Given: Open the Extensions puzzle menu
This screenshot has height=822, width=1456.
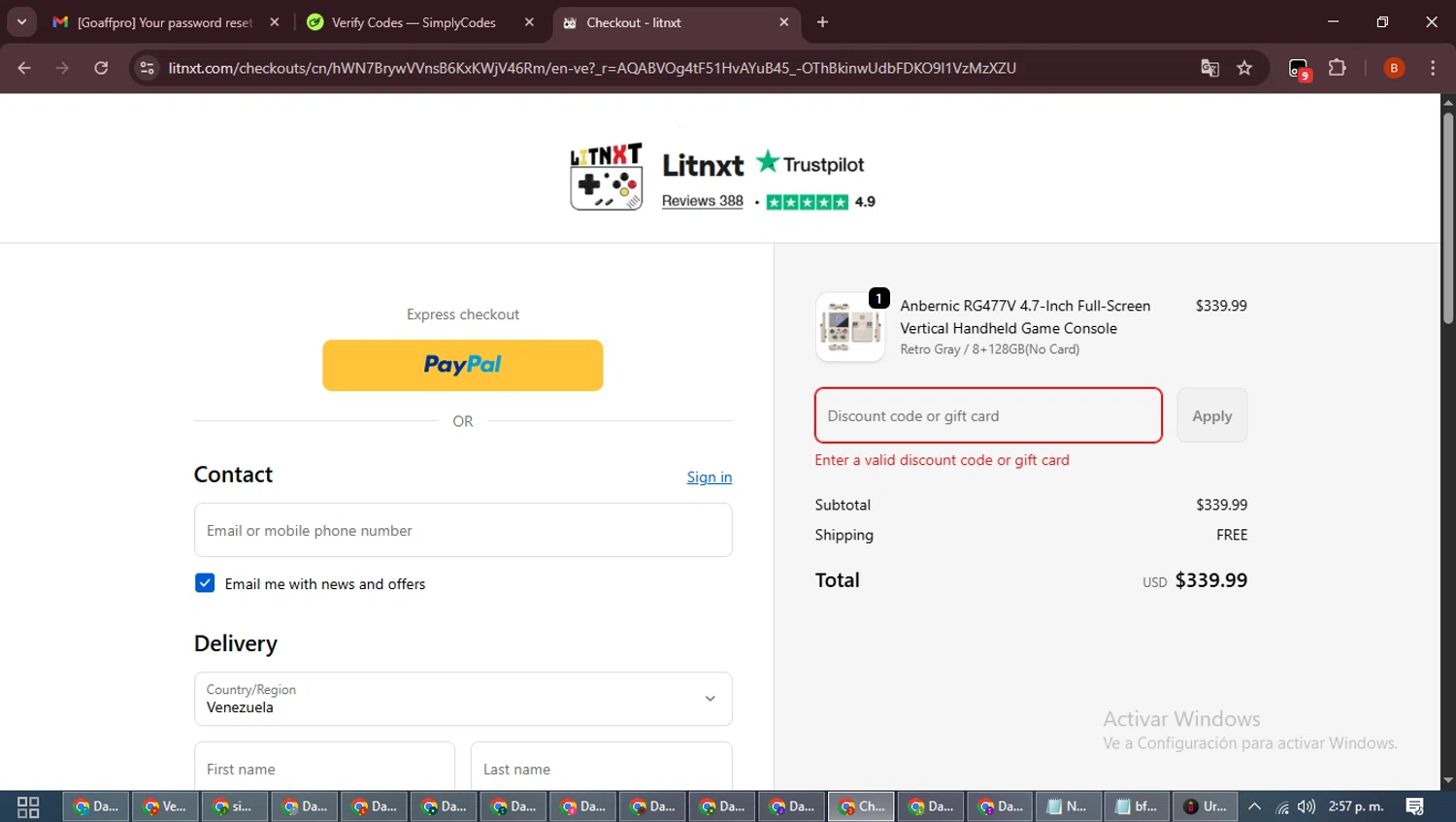Looking at the screenshot, I should point(1338,68).
